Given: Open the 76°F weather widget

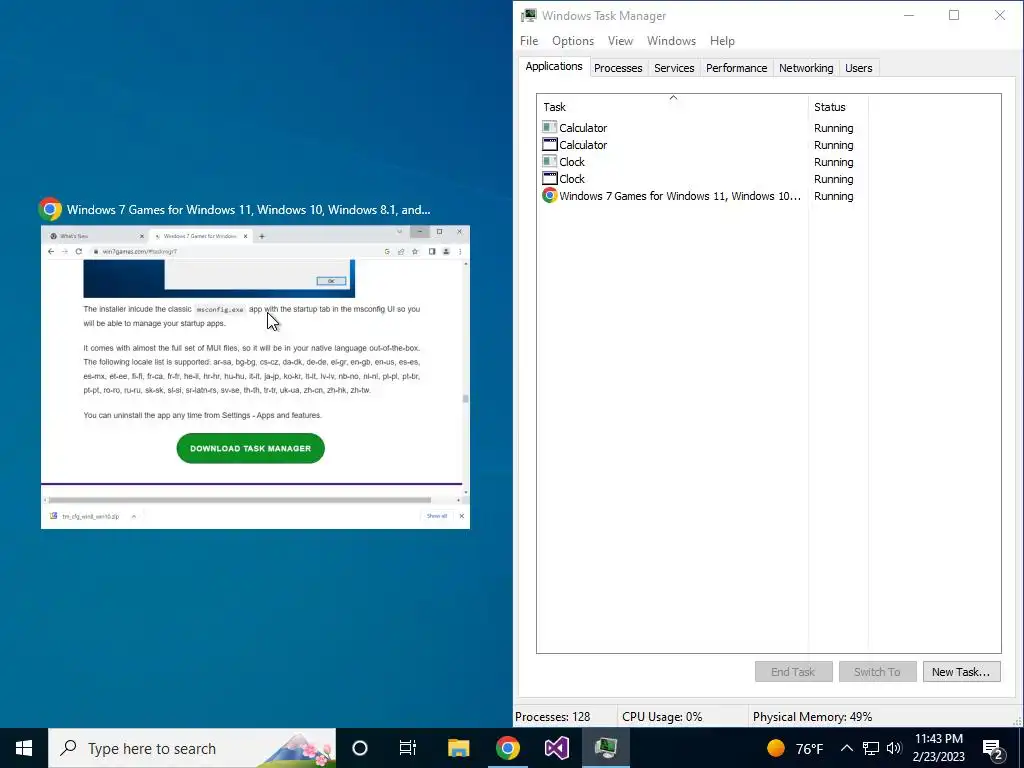Looking at the screenshot, I should point(795,748).
